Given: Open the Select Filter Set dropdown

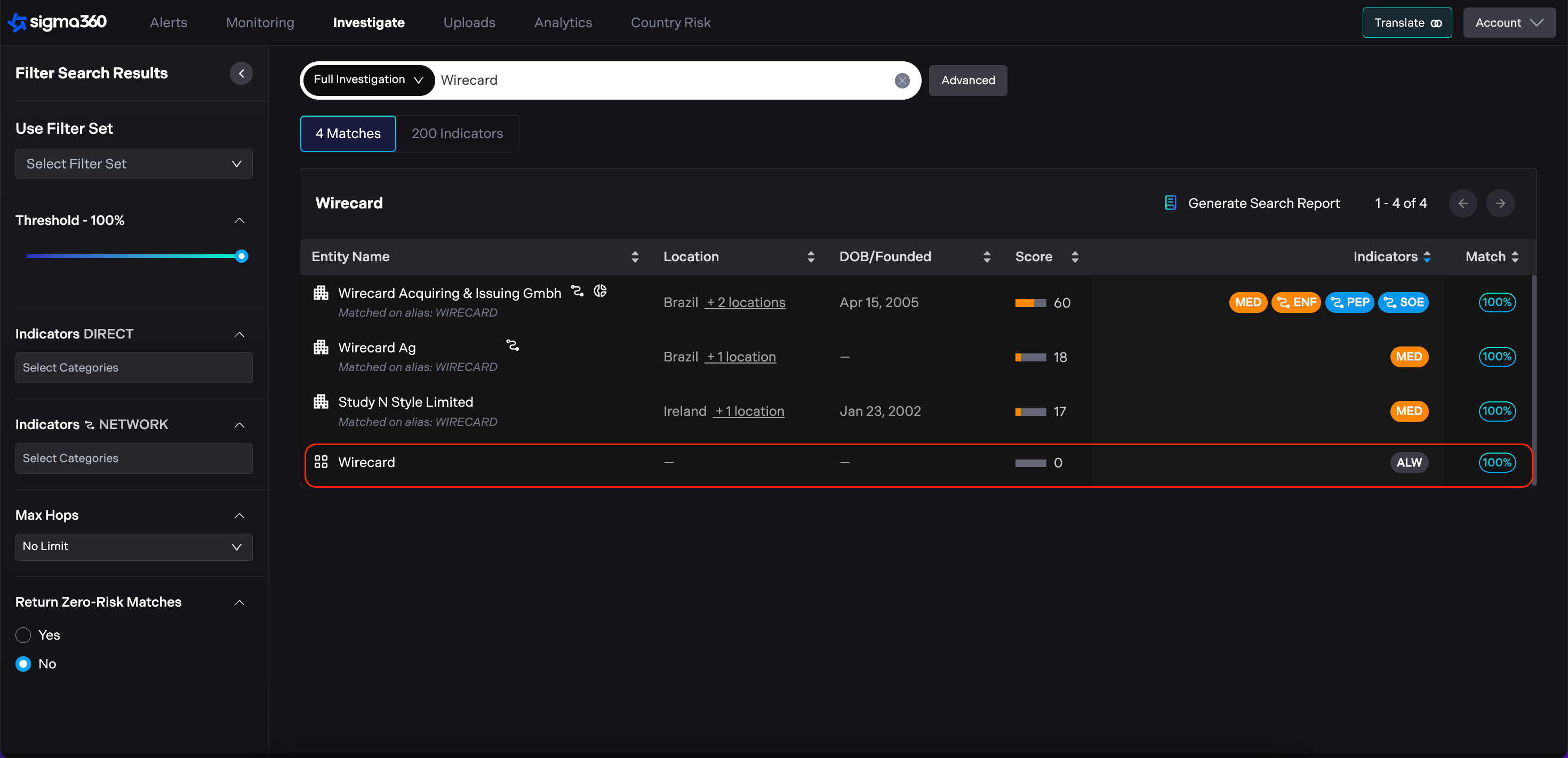Looking at the screenshot, I should click(x=134, y=164).
